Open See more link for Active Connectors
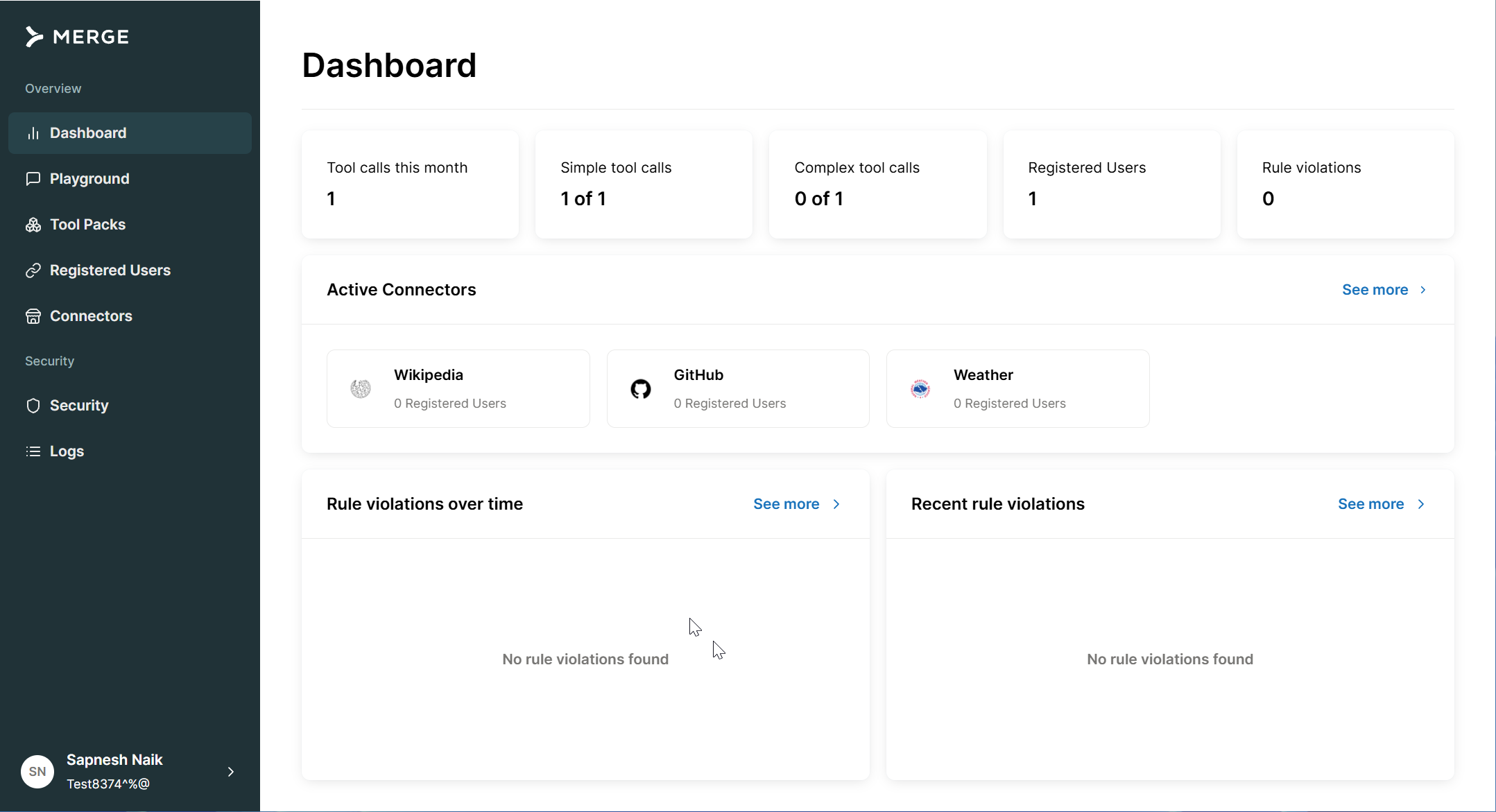 click(1375, 290)
